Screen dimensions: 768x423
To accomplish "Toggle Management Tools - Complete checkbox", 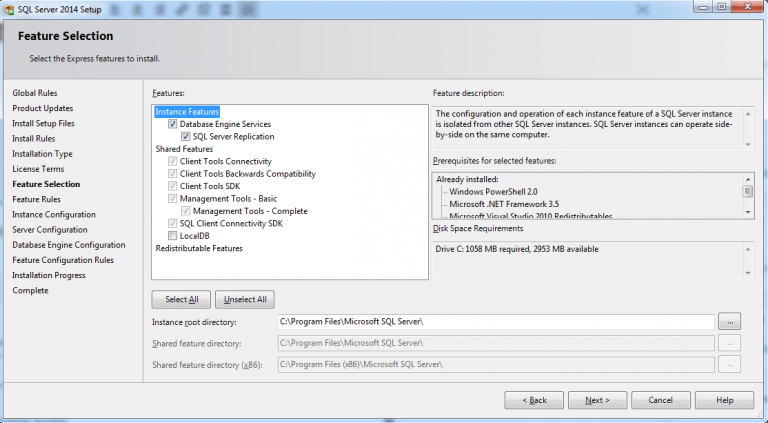I will pyautogui.click(x=186, y=211).
